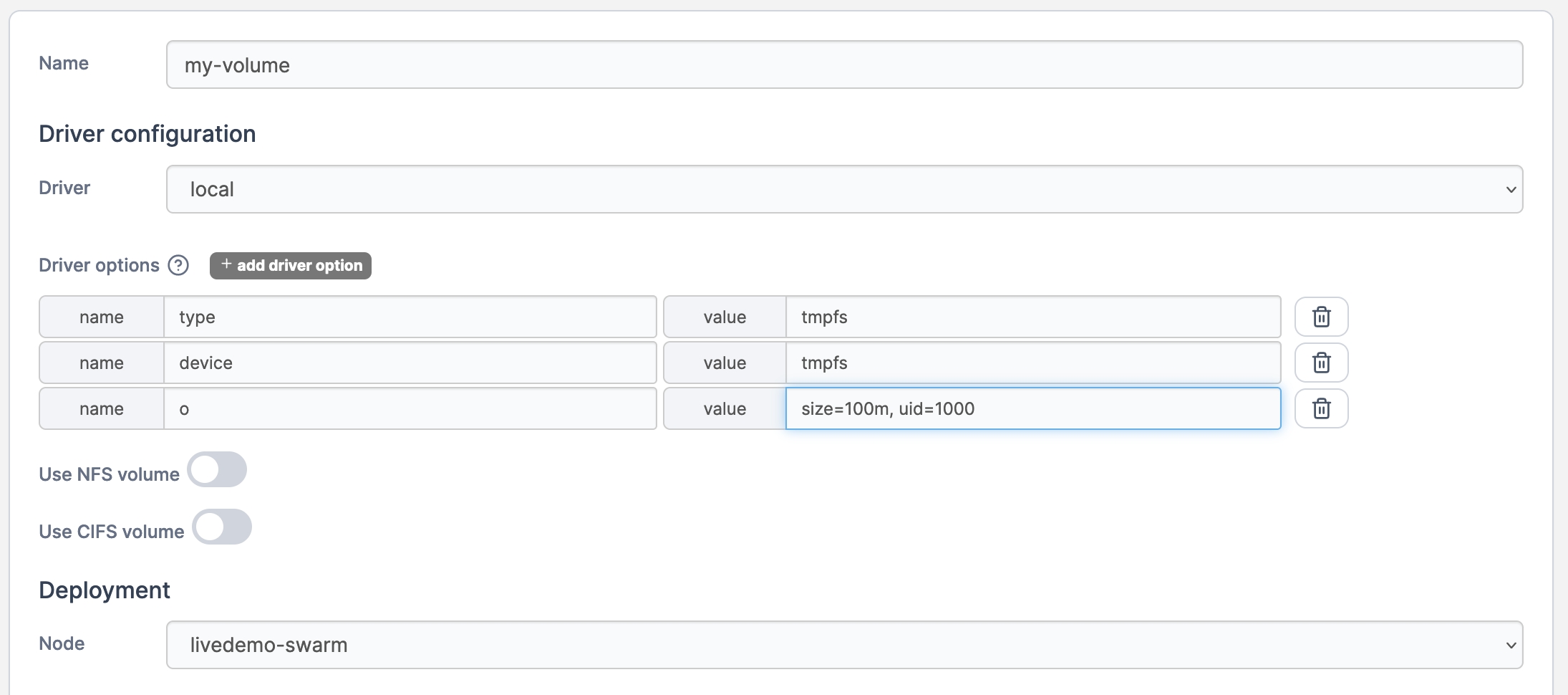Enable the Use NFS volume toggle
Viewport: 1568px width, 695px height.
tap(217, 470)
